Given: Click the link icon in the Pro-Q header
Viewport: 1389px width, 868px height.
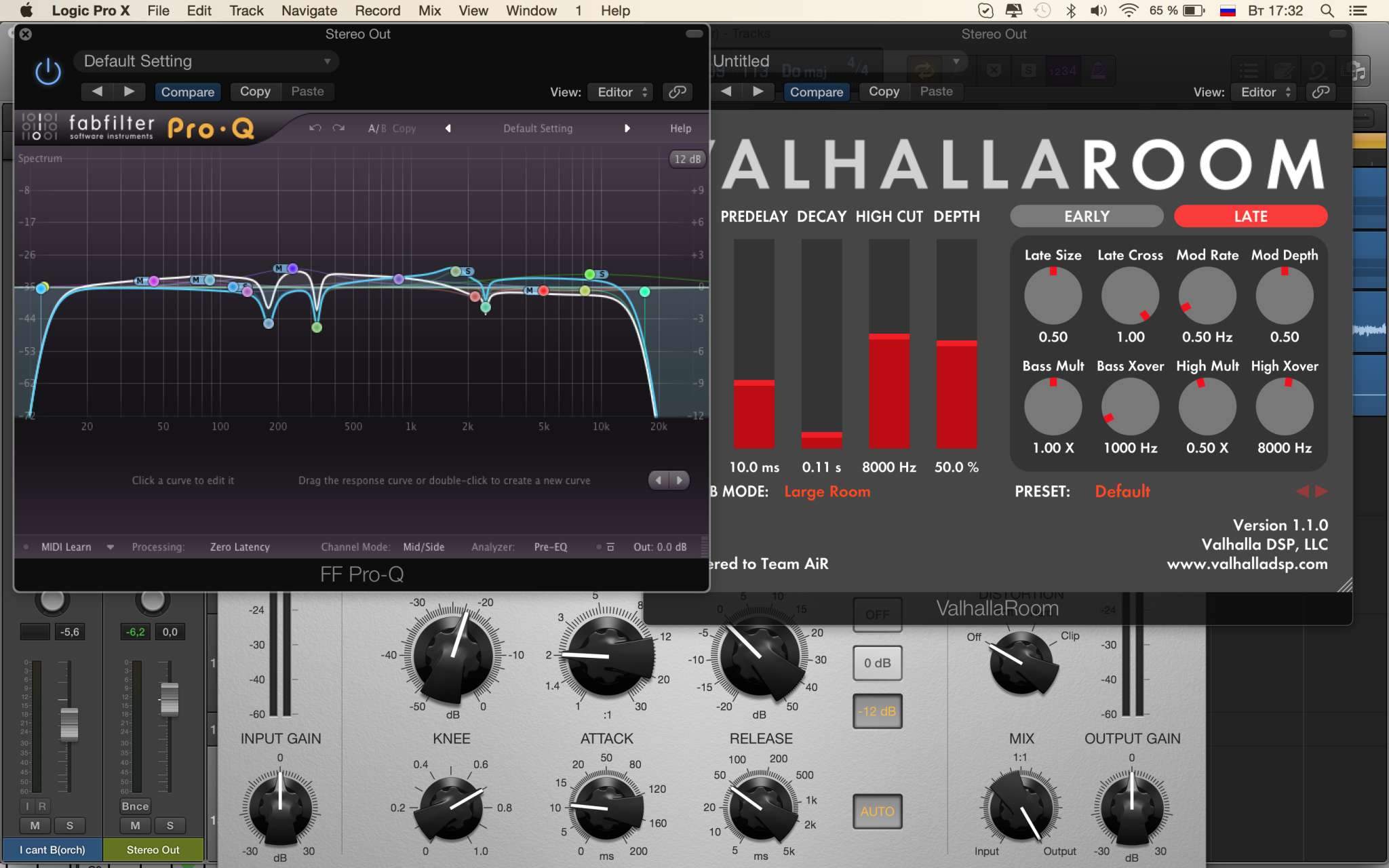Looking at the screenshot, I should pos(677,92).
